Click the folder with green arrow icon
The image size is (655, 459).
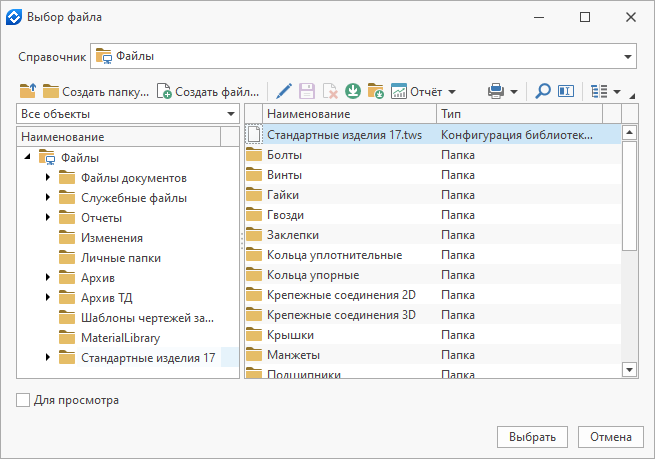(x=376, y=91)
